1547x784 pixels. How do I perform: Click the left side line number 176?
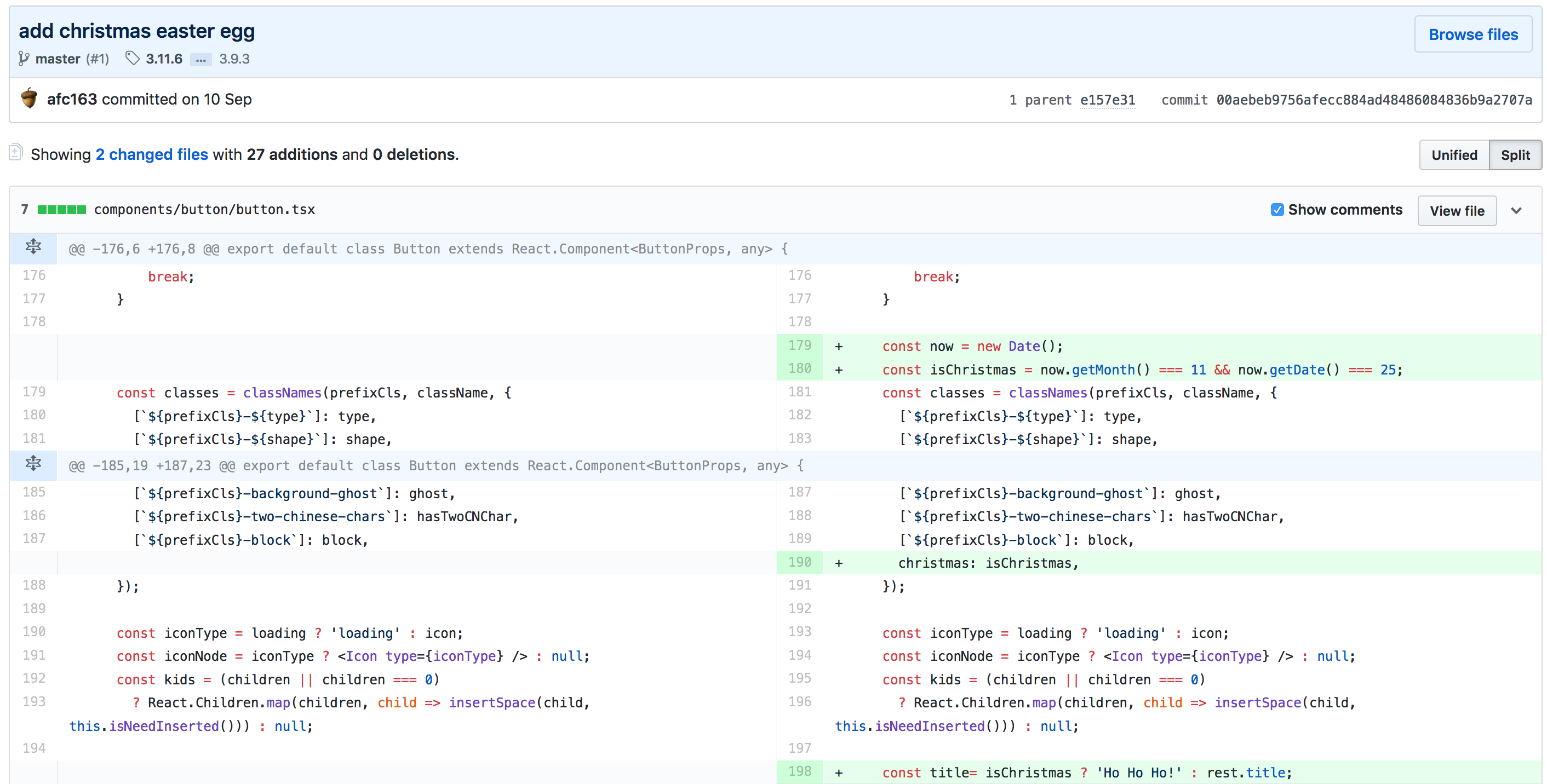click(x=33, y=275)
